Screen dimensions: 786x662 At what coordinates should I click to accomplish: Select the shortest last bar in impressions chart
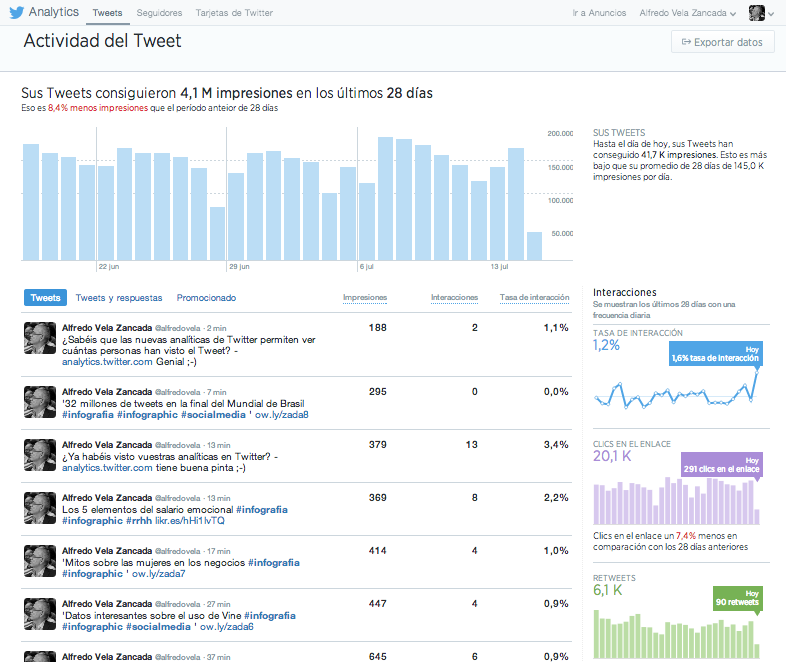coord(534,246)
